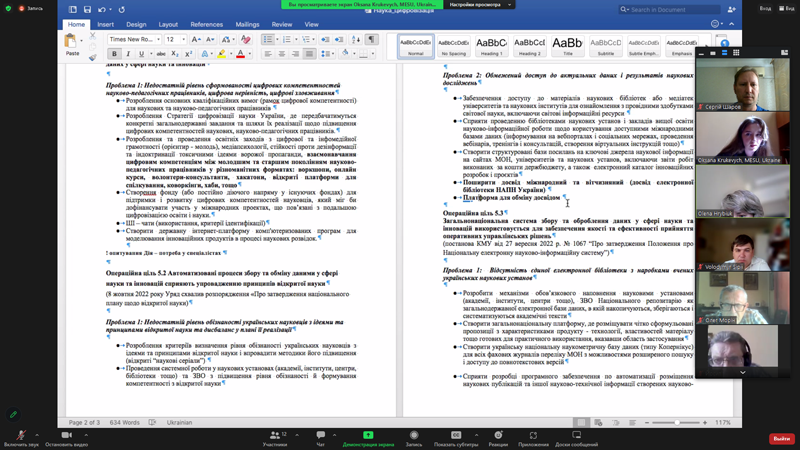This screenshot has height=450, width=800.
Task: Click the red Выйти button
Action: click(781, 438)
